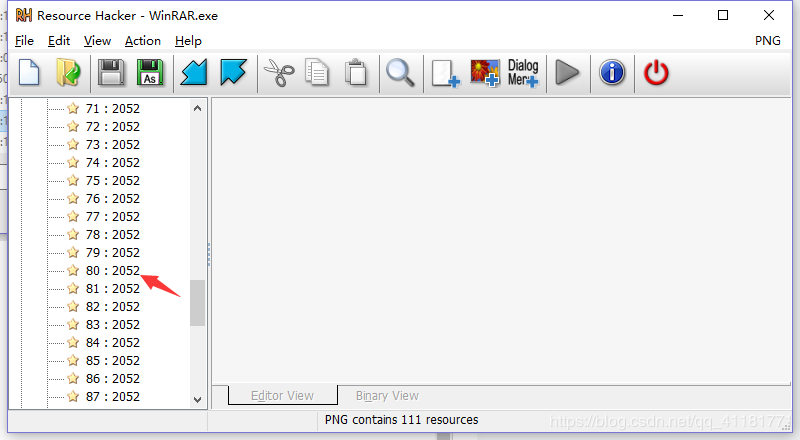Select tree item 72 : 2052
The width and height of the screenshot is (800, 440).
pyautogui.click(x=113, y=127)
